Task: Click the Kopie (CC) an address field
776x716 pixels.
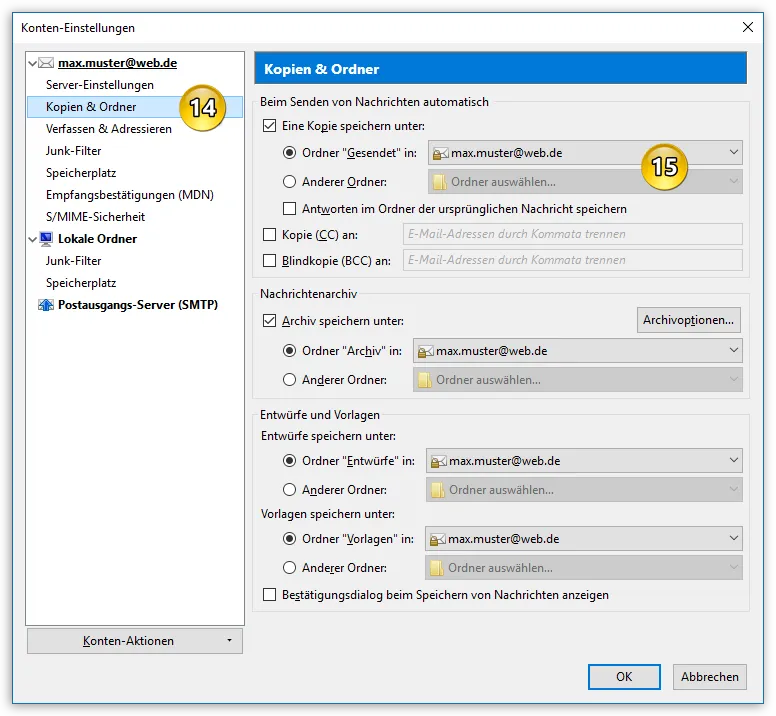Action: coord(573,234)
